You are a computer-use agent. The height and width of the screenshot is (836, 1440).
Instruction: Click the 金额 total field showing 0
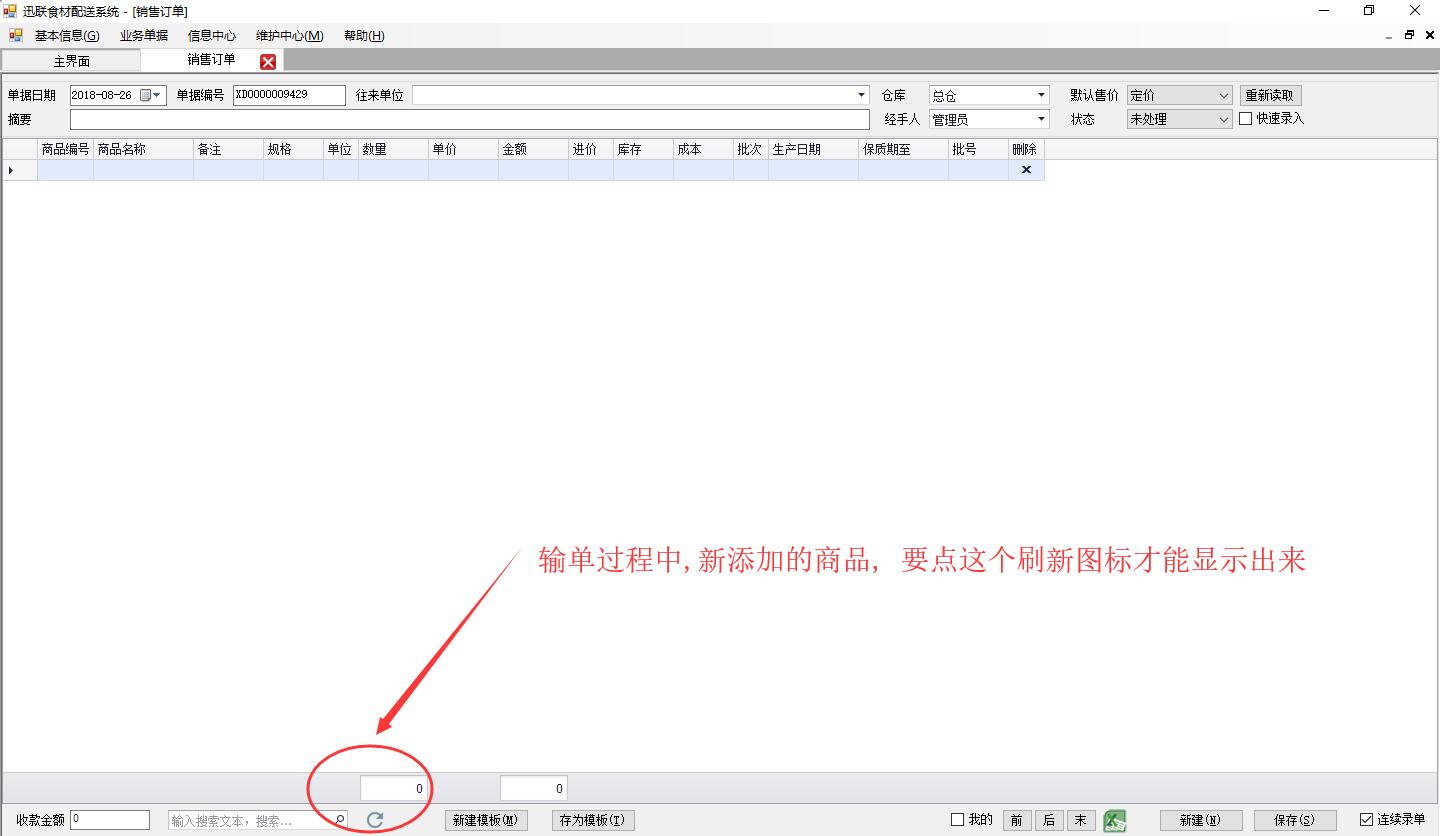pyautogui.click(x=534, y=788)
